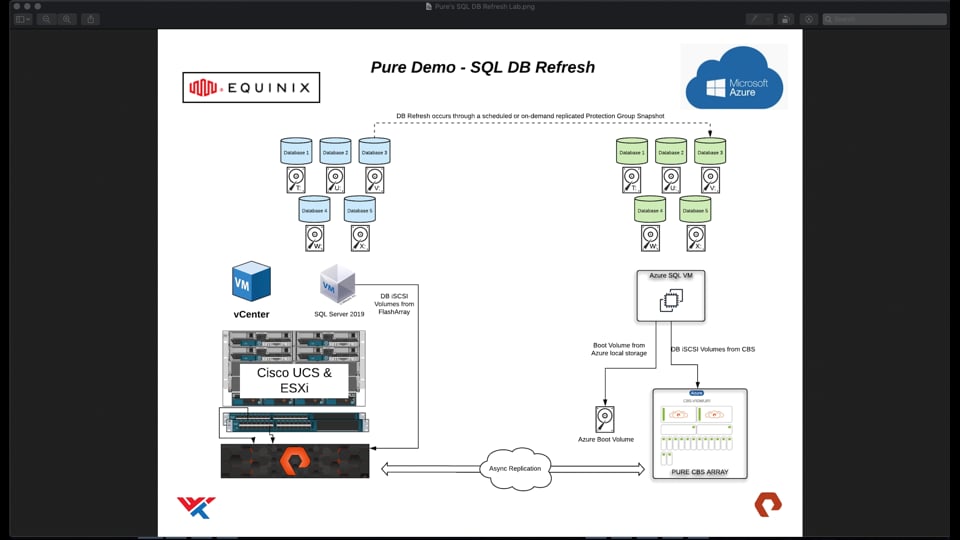The width and height of the screenshot is (960, 540).
Task: Click the green Database 3 cylinder
Action: pos(710,151)
